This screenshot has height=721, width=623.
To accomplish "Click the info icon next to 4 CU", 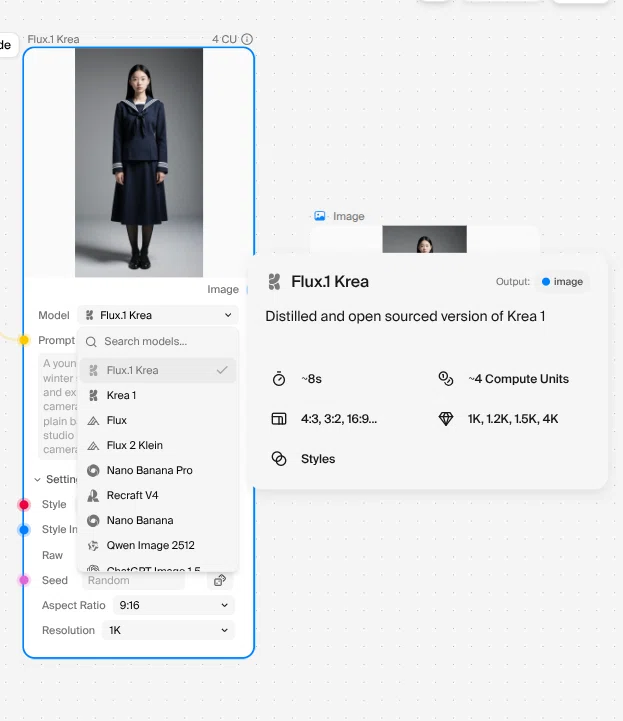I will click(247, 39).
